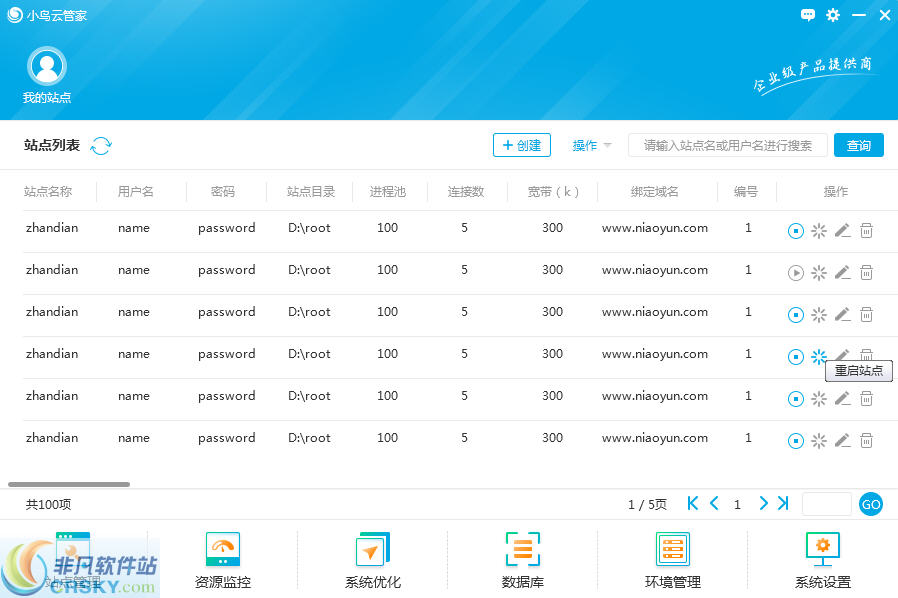Delete the last zhandian site via trash icon

[x=866, y=439]
